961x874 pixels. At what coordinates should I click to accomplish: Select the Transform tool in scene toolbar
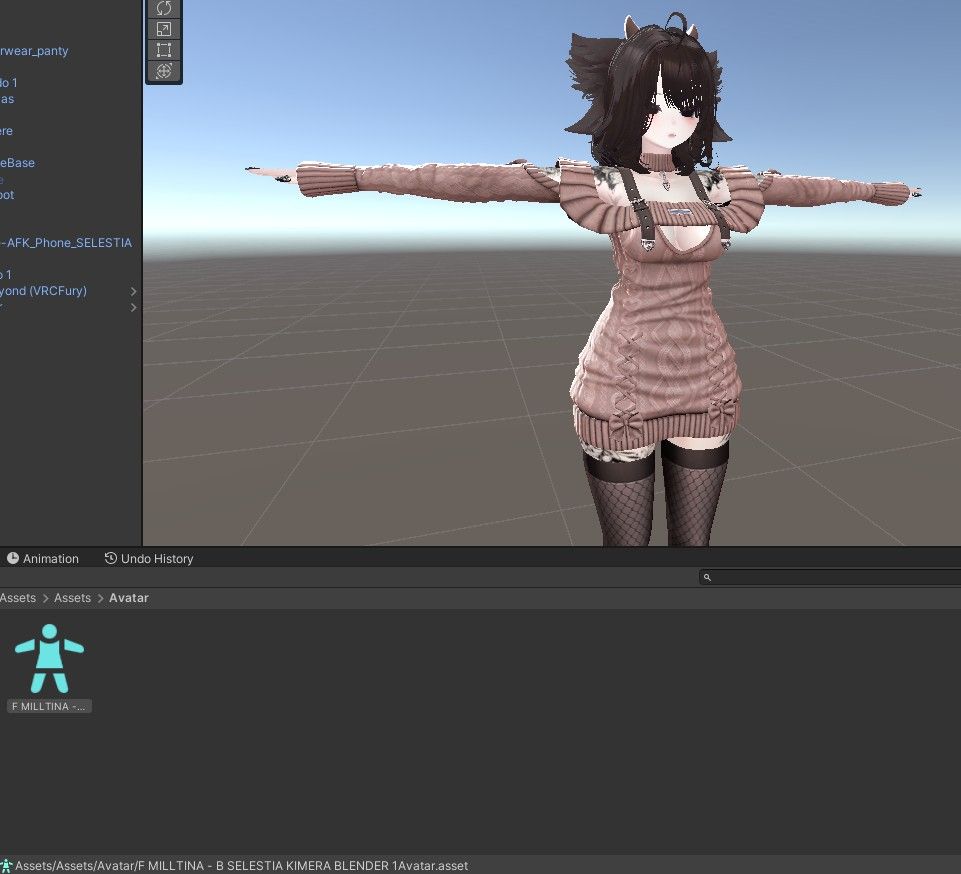pyautogui.click(x=164, y=70)
